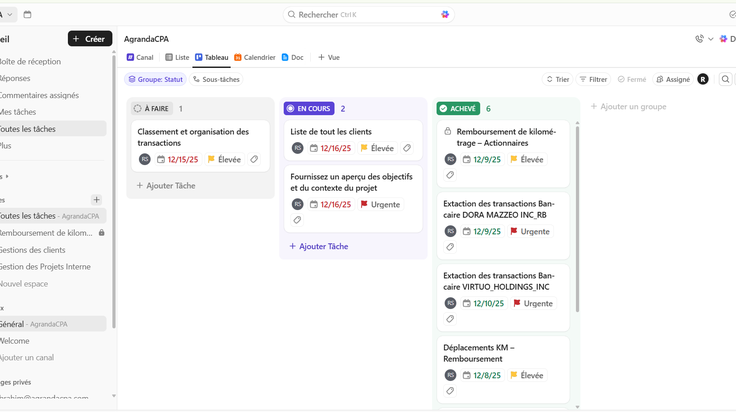Image resolution: width=736 pixels, height=412 pixels.
Task: Click the tag icon on Liste de tout les clients
Action: coord(407,148)
